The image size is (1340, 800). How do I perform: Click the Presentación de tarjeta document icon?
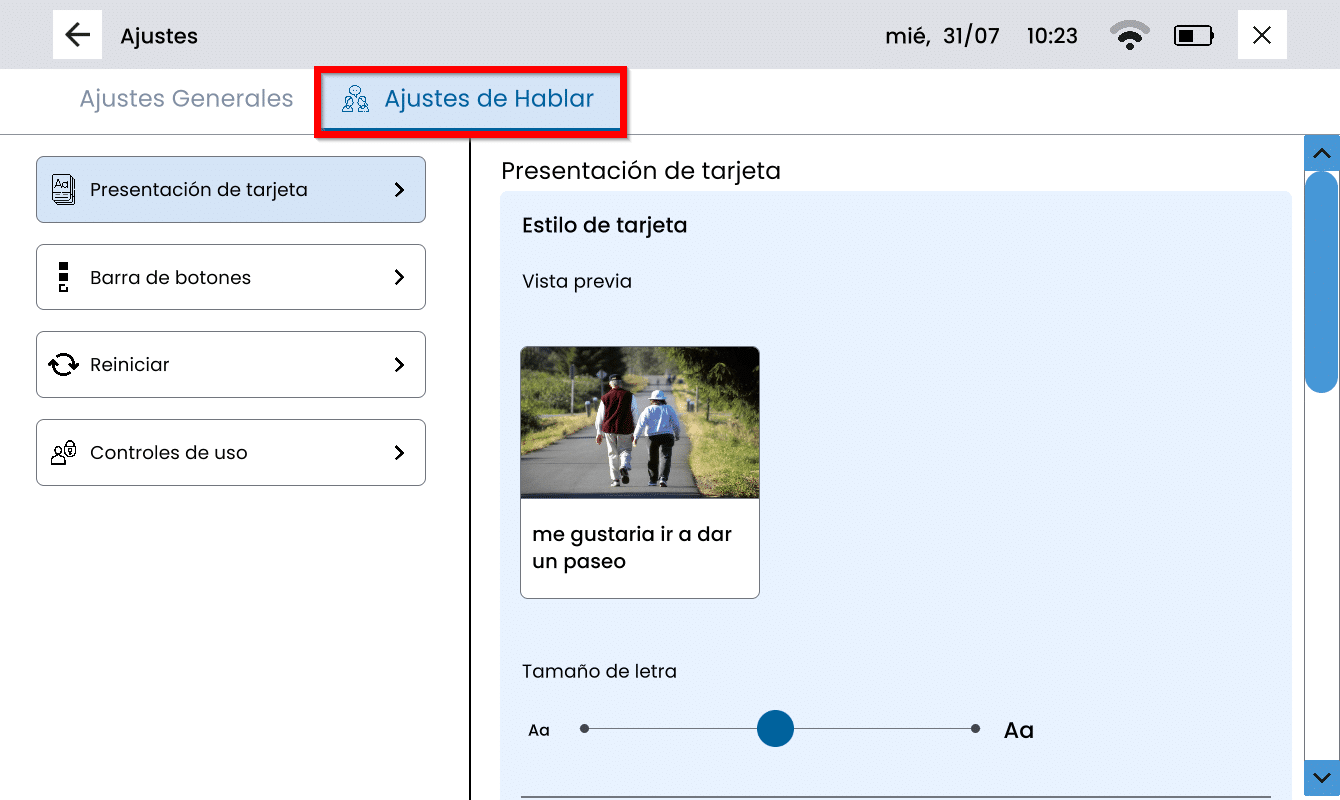tap(63, 189)
